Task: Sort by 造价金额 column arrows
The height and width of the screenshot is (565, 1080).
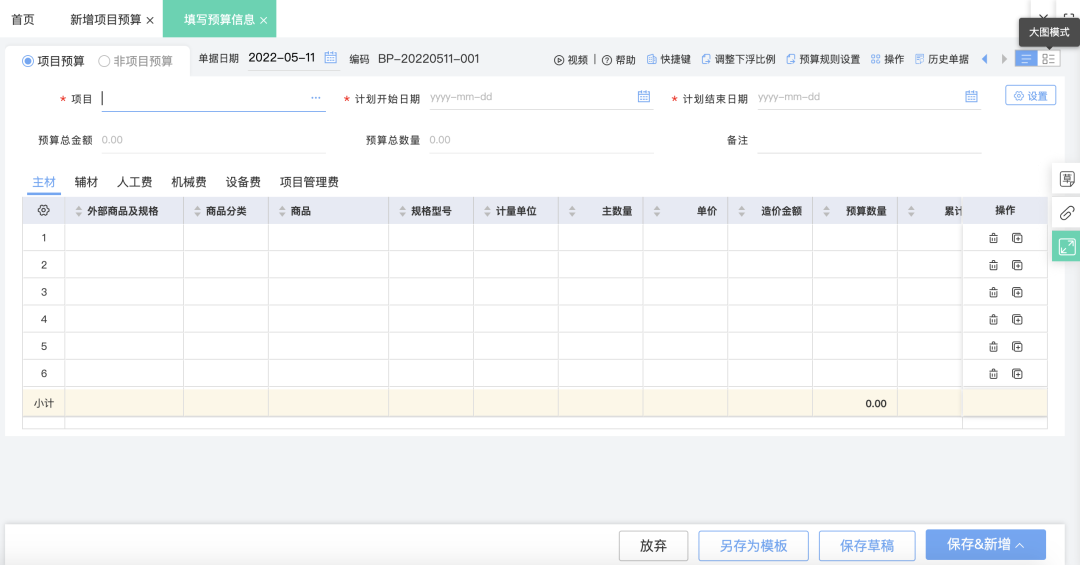Action: click(x=742, y=211)
